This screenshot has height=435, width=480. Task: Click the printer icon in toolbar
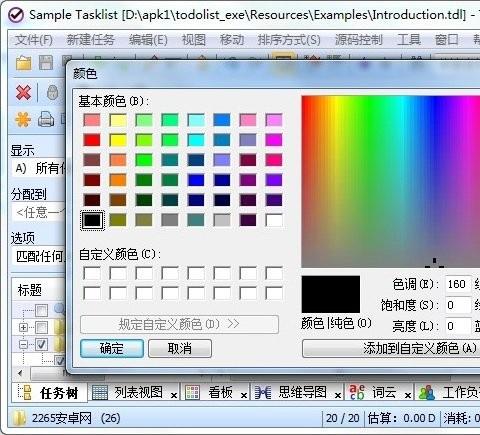click(46, 119)
